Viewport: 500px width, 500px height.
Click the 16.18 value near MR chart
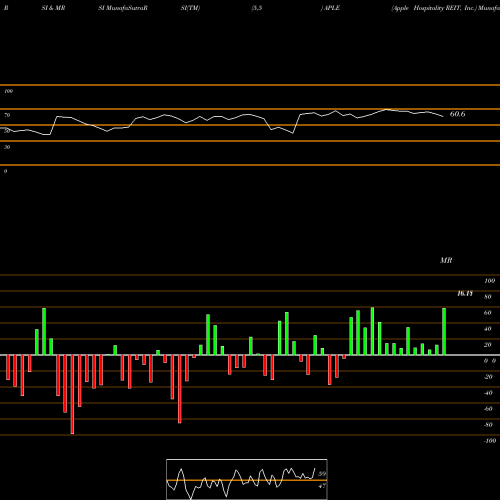(465, 293)
